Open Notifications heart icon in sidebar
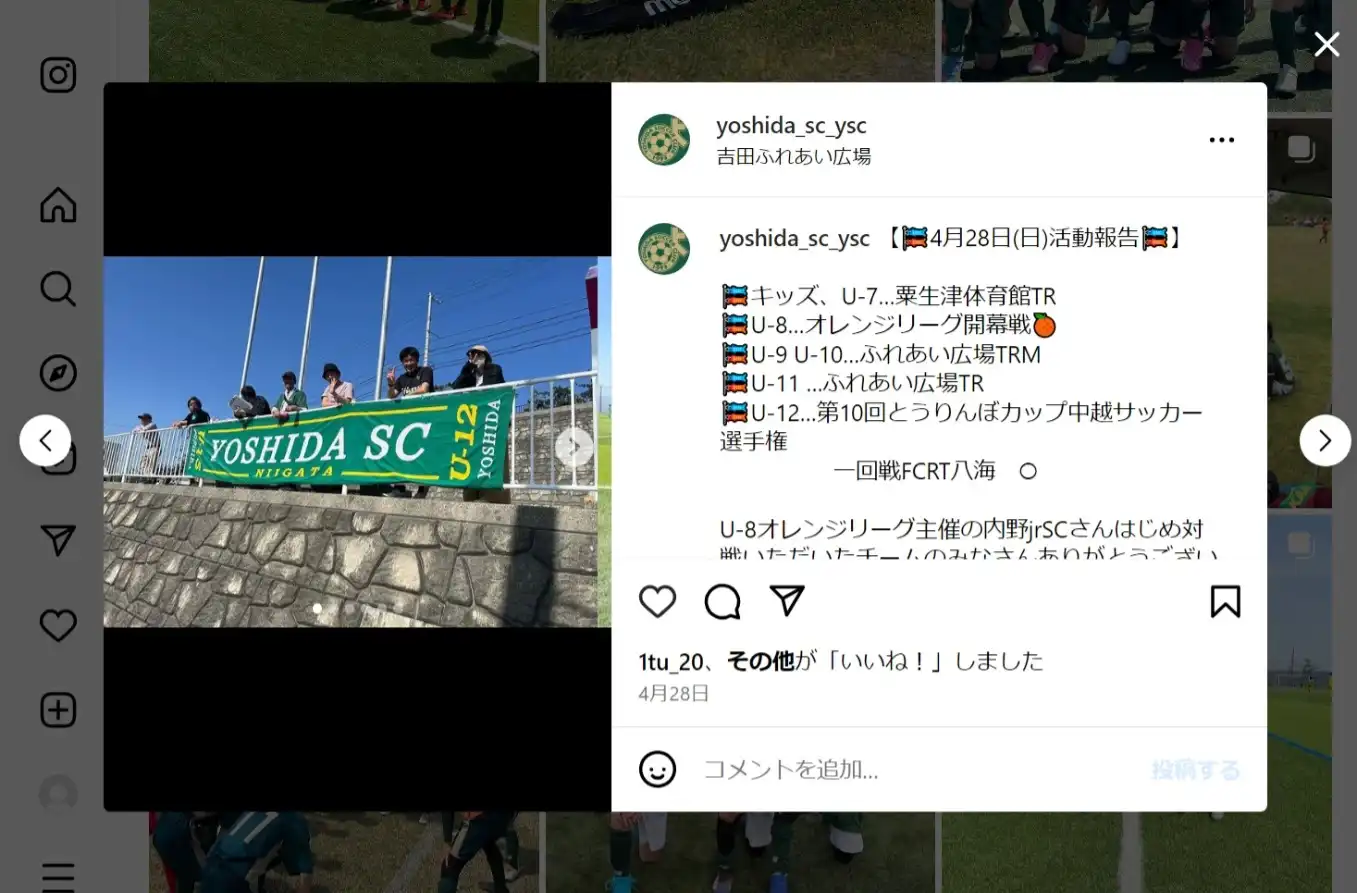 click(58, 625)
